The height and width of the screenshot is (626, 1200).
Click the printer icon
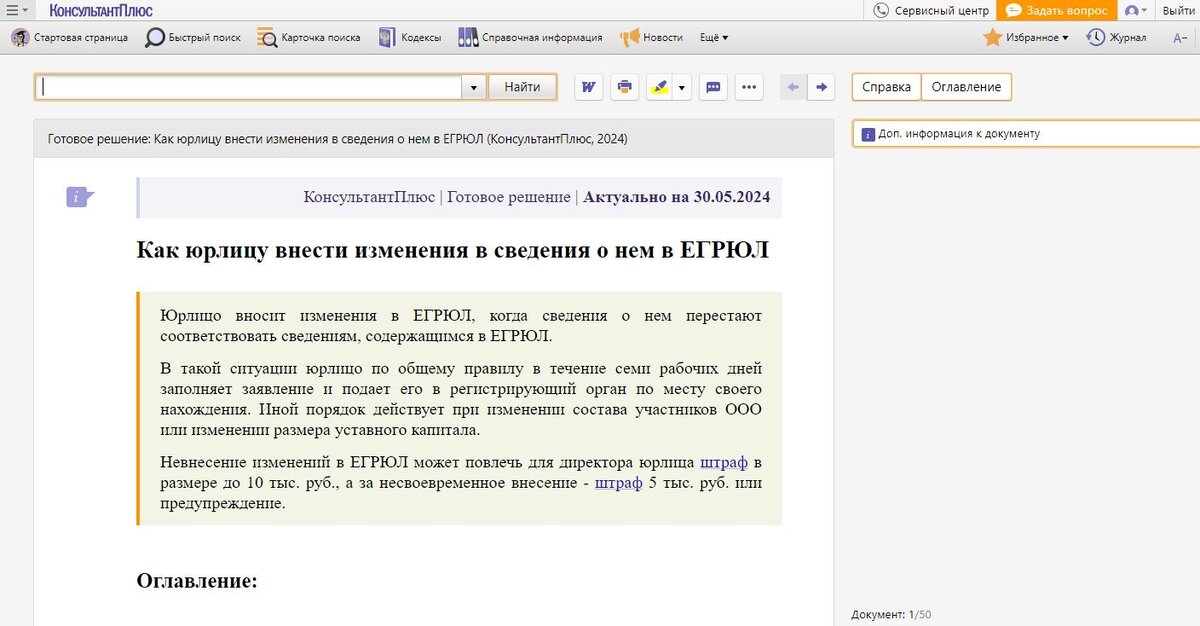(x=625, y=87)
